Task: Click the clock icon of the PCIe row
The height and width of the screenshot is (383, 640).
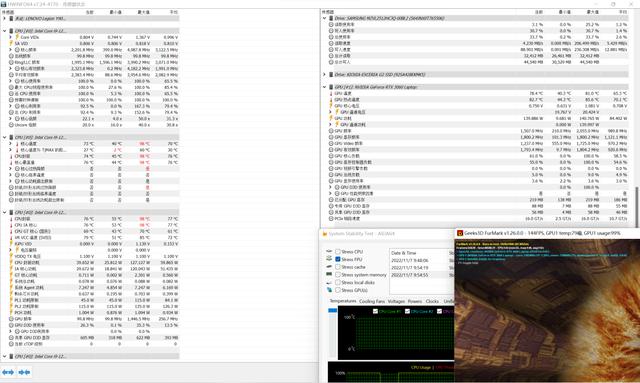Action: [x=331, y=218]
